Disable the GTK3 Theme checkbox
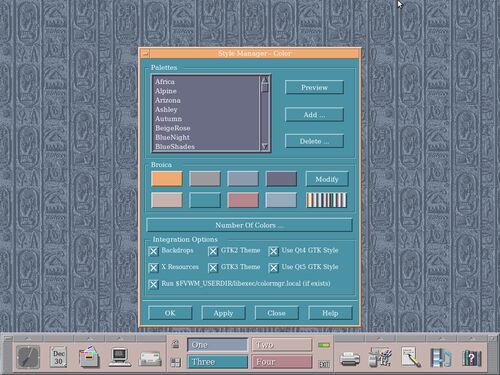 click(213, 268)
